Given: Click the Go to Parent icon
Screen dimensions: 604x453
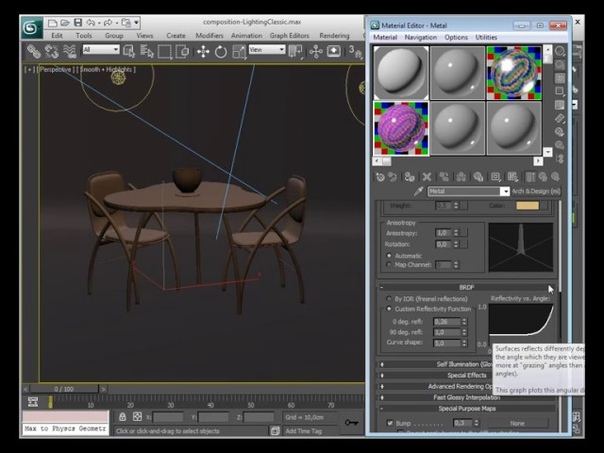Looking at the screenshot, I should coord(543,177).
